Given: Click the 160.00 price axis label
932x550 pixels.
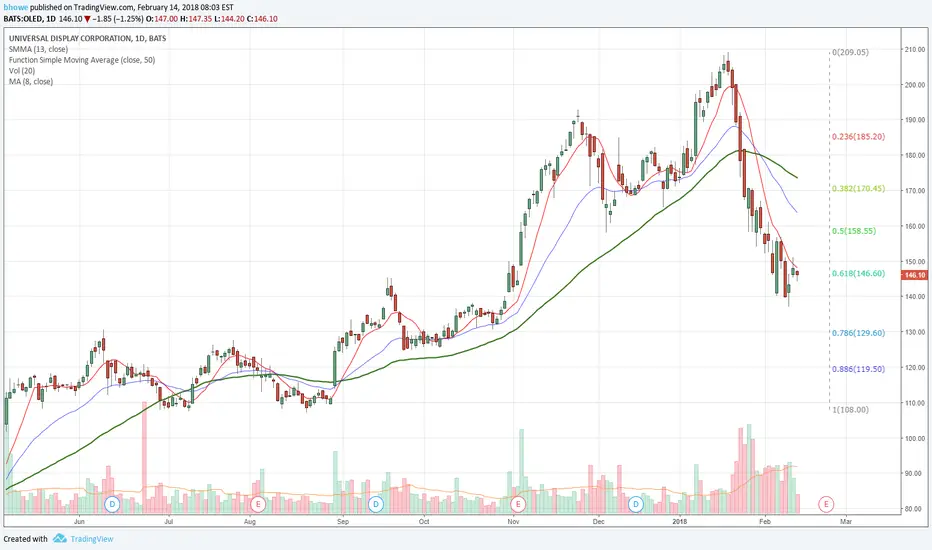Looking at the screenshot, I should point(915,227).
